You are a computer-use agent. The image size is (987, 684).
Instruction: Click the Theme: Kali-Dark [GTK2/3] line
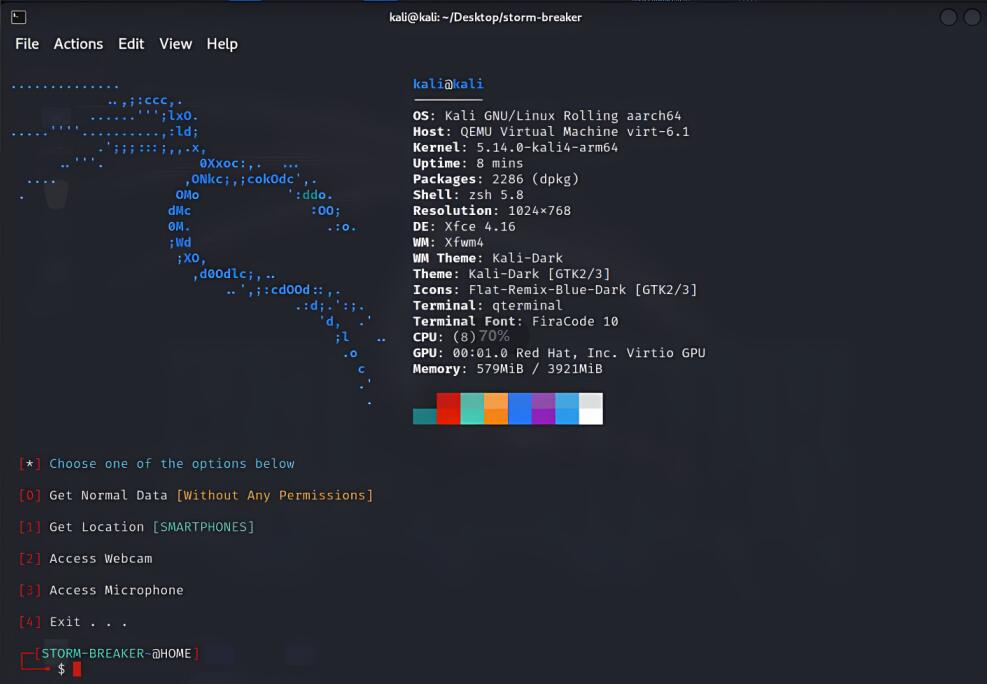511,274
